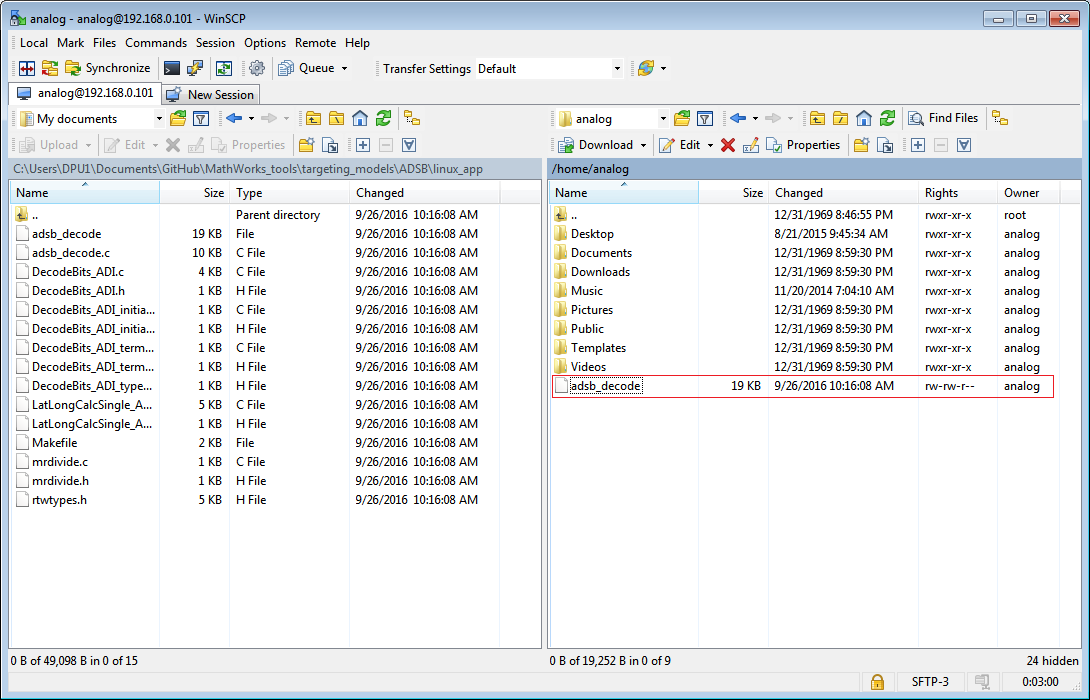Viewport: 1090px width, 700px height.
Task: Expand the Queue dropdown arrow
Action: click(x=344, y=68)
